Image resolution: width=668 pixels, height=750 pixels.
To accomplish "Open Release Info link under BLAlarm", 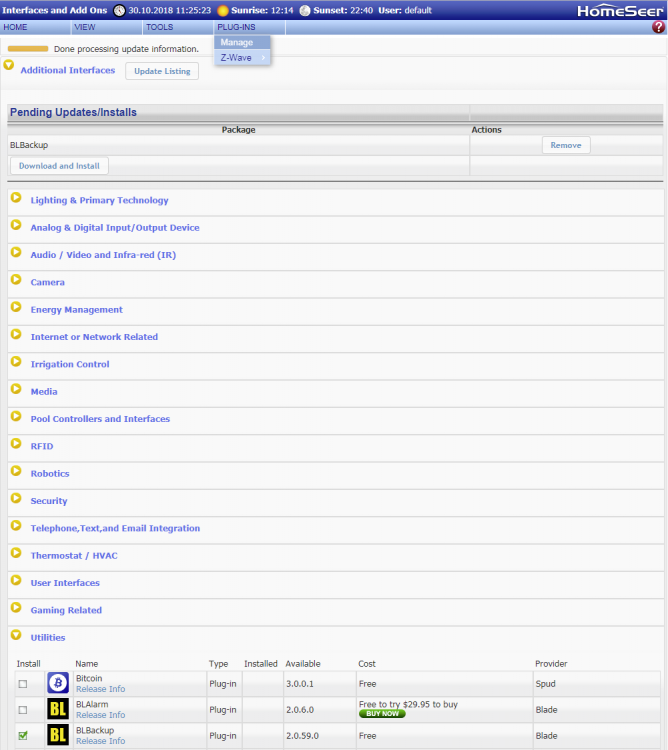I will click(x=100, y=715).
